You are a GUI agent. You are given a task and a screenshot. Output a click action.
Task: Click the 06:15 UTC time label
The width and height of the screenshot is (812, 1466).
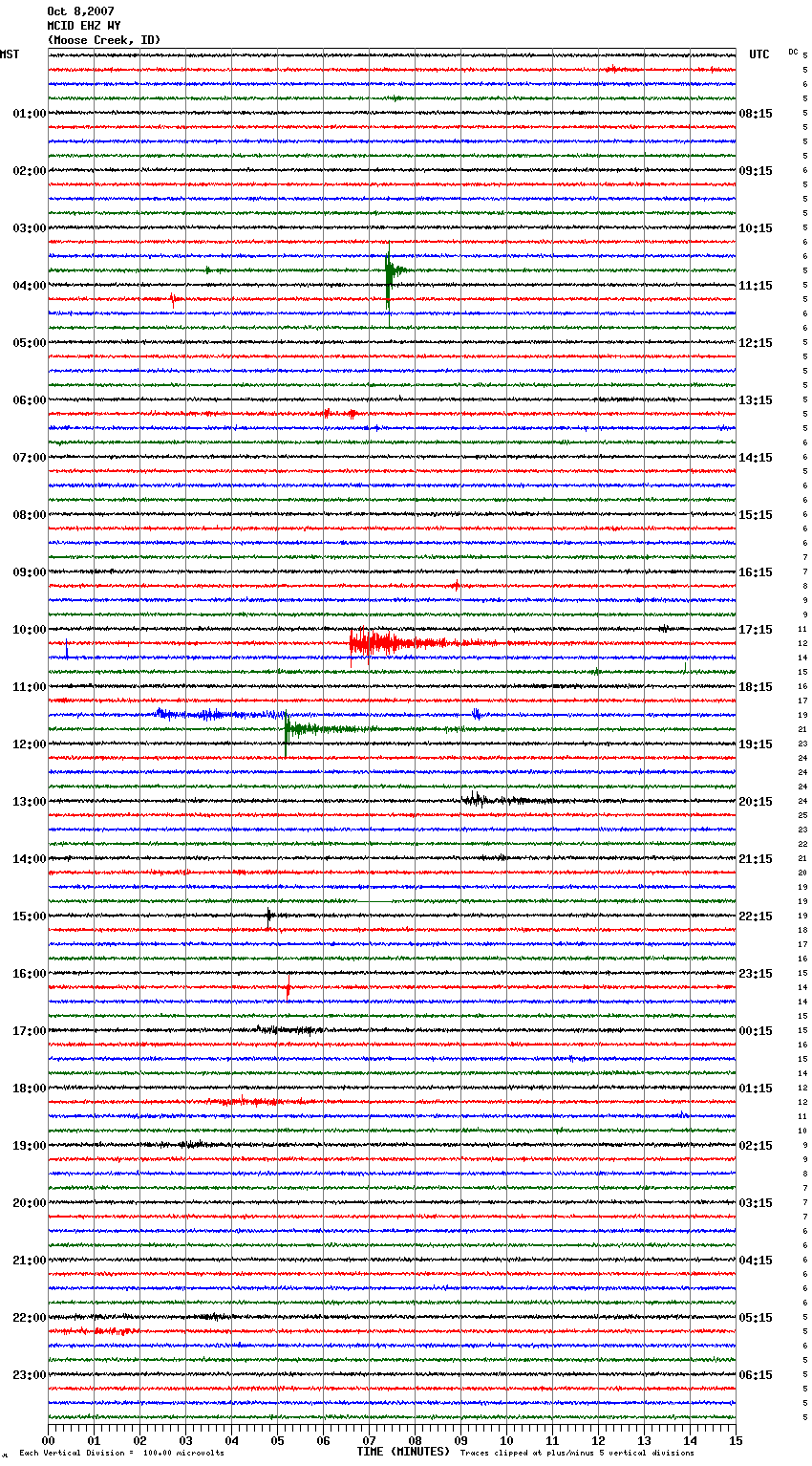coord(756,1375)
